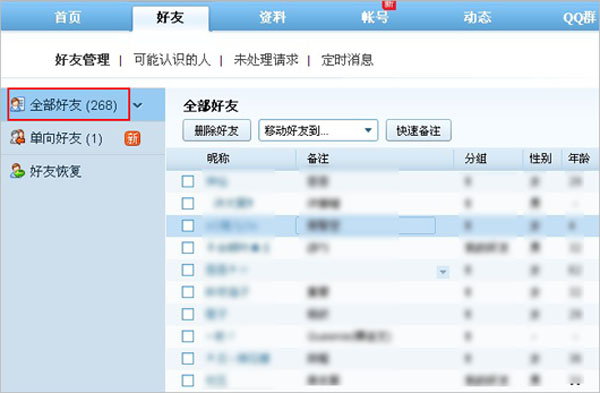Viewport: 600px width, 393px height.
Task: Click the 备注 edit field in the highlighted row
Action: (x=366, y=226)
